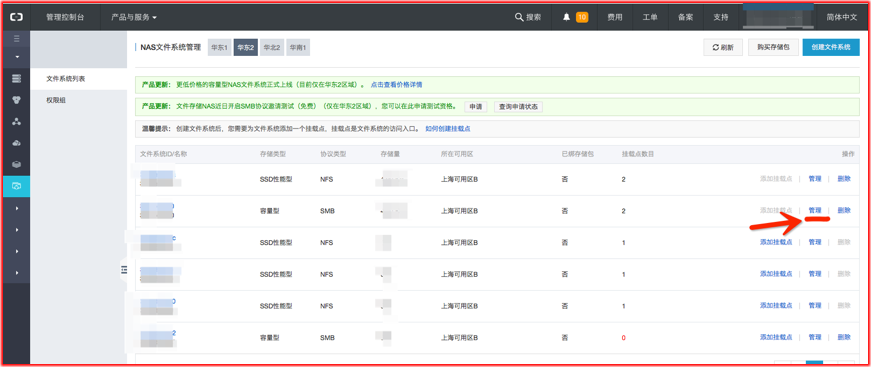The image size is (871, 367).
Task: Click 管理 for the SMB row with 2 mount points
Action: click(x=814, y=210)
